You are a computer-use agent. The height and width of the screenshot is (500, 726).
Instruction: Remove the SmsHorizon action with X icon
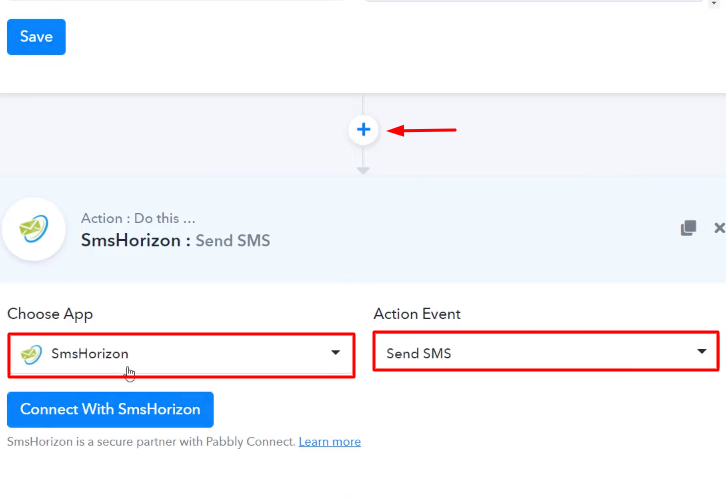(719, 228)
